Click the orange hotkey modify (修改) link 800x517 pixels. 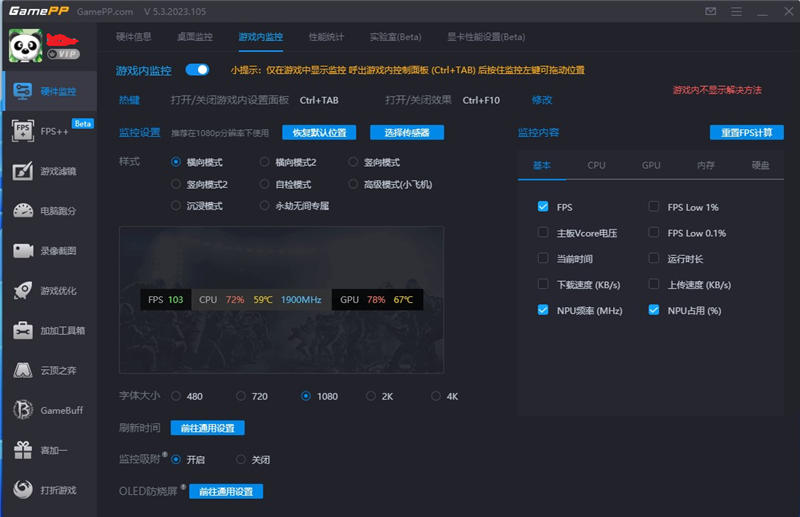(x=541, y=100)
